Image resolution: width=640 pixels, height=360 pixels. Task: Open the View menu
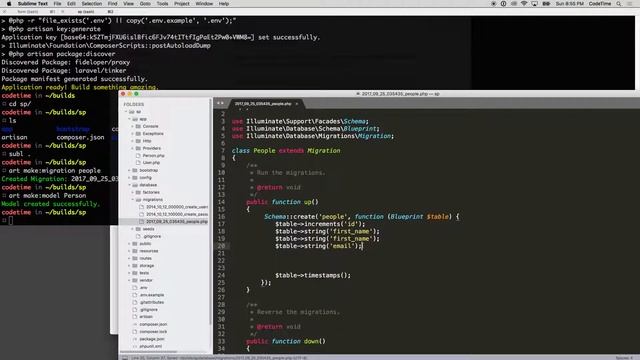point(129,4)
